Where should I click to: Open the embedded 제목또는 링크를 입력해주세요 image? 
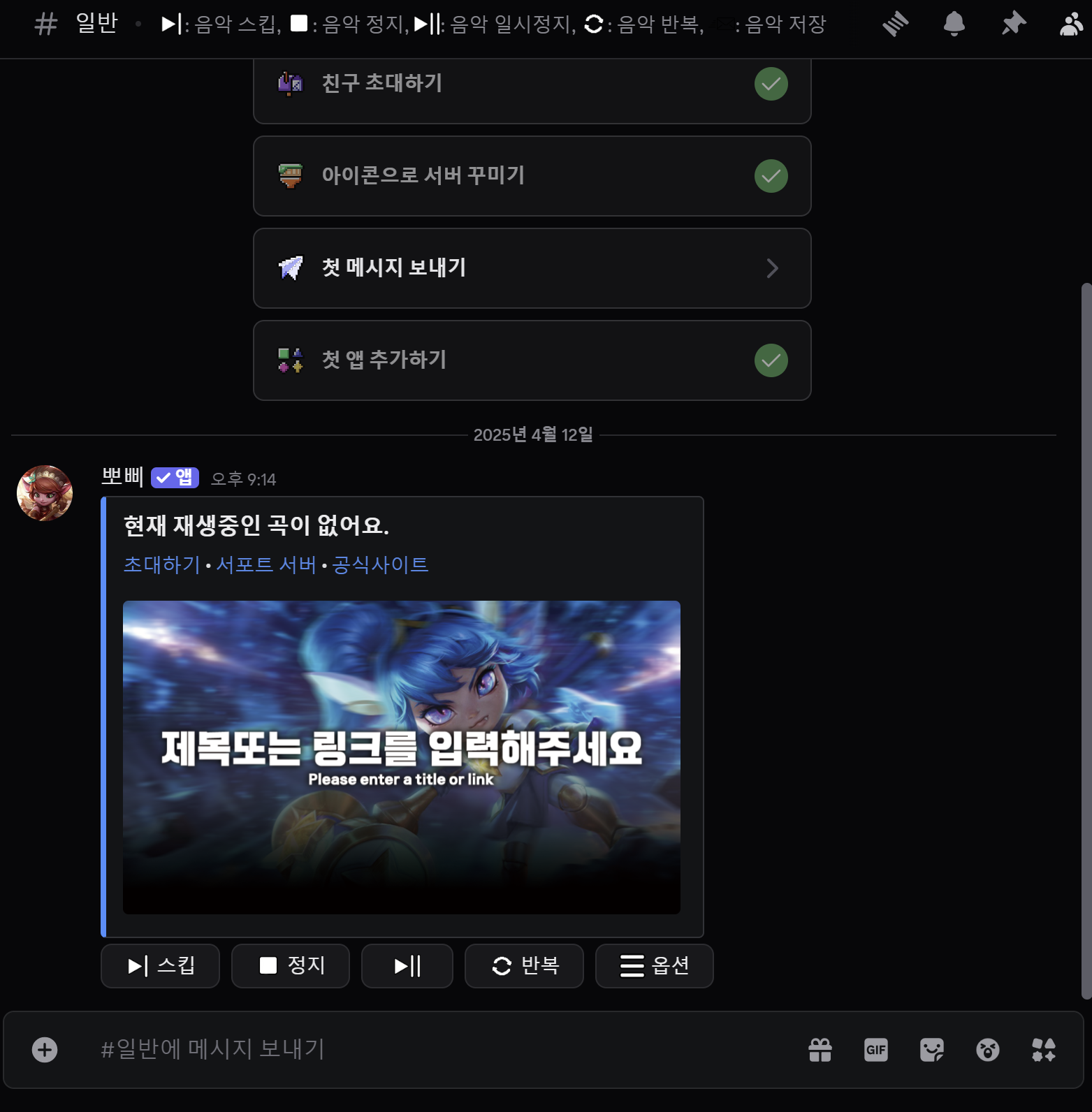pos(402,757)
